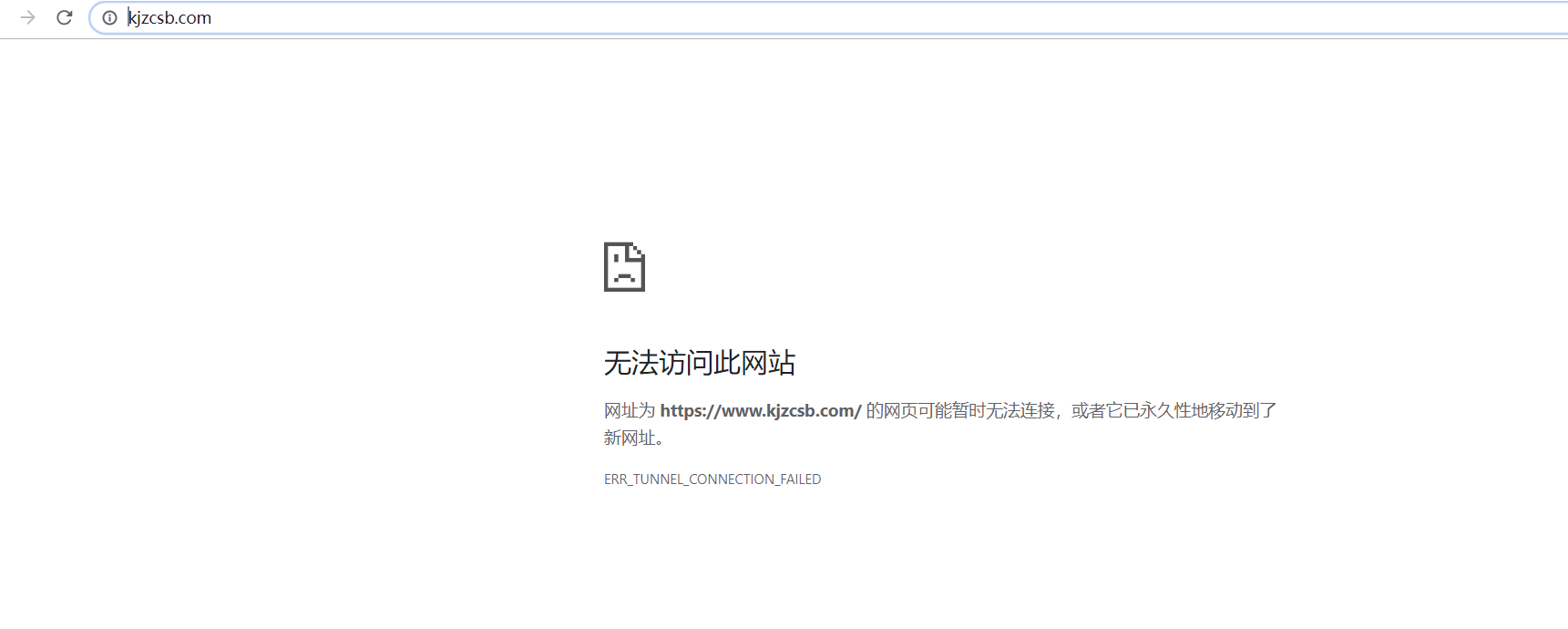Open the site information icon
Viewport: 1568px width, 629px height.
(109, 17)
